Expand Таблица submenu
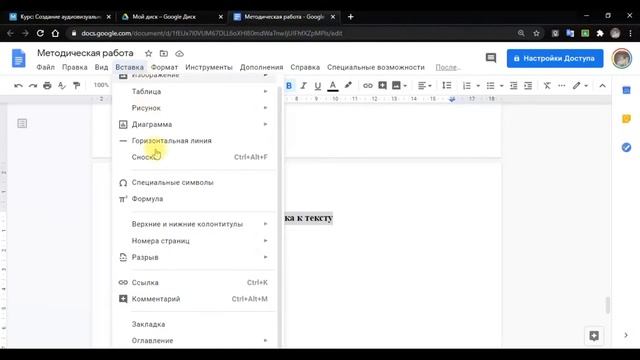The image size is (640, 360). point(194,91)
